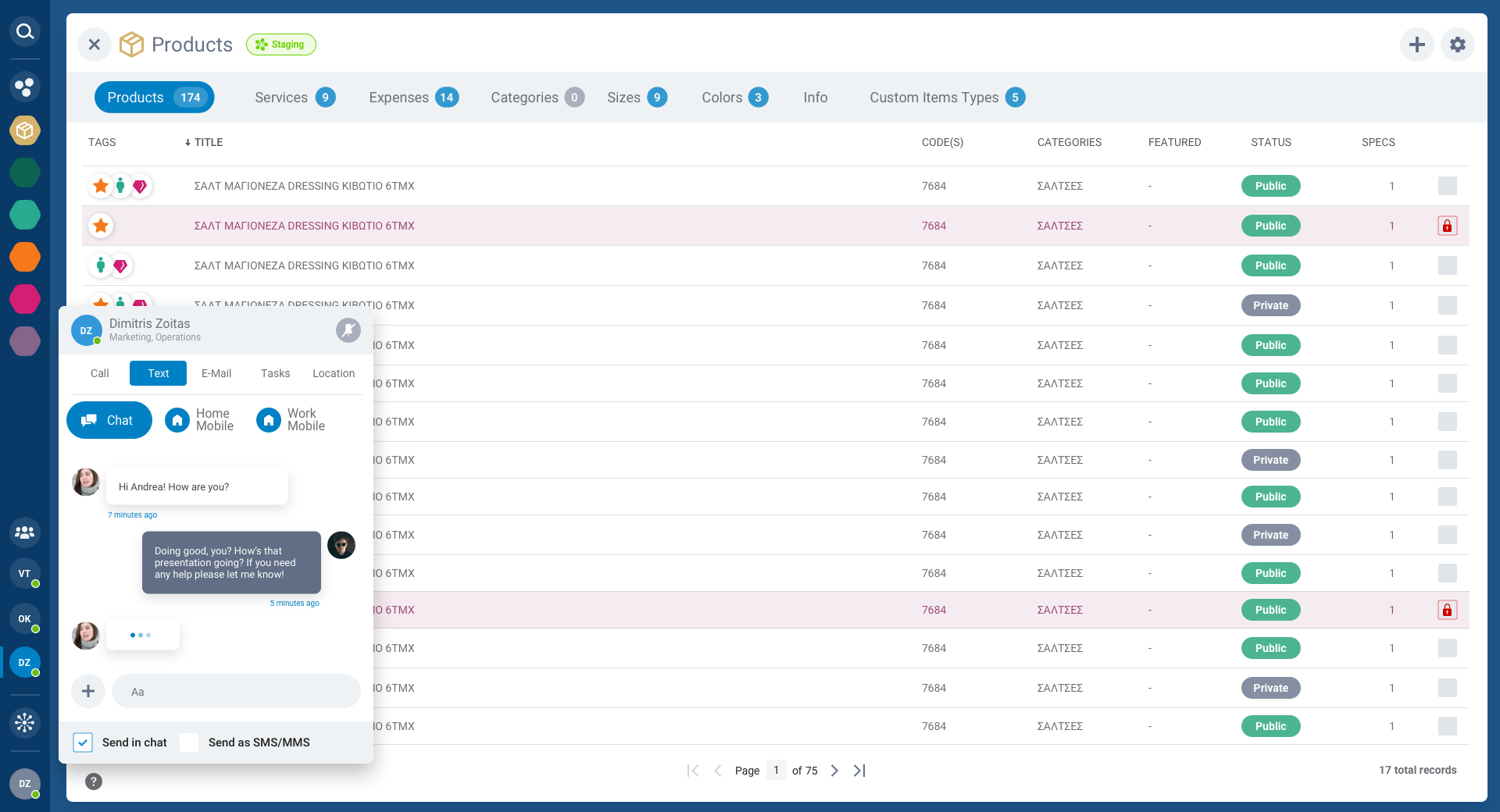The width and height of the screenshot is (1500, 812).
Task: Open the search magnifier in the sidebar
Action: coord(24,31)
